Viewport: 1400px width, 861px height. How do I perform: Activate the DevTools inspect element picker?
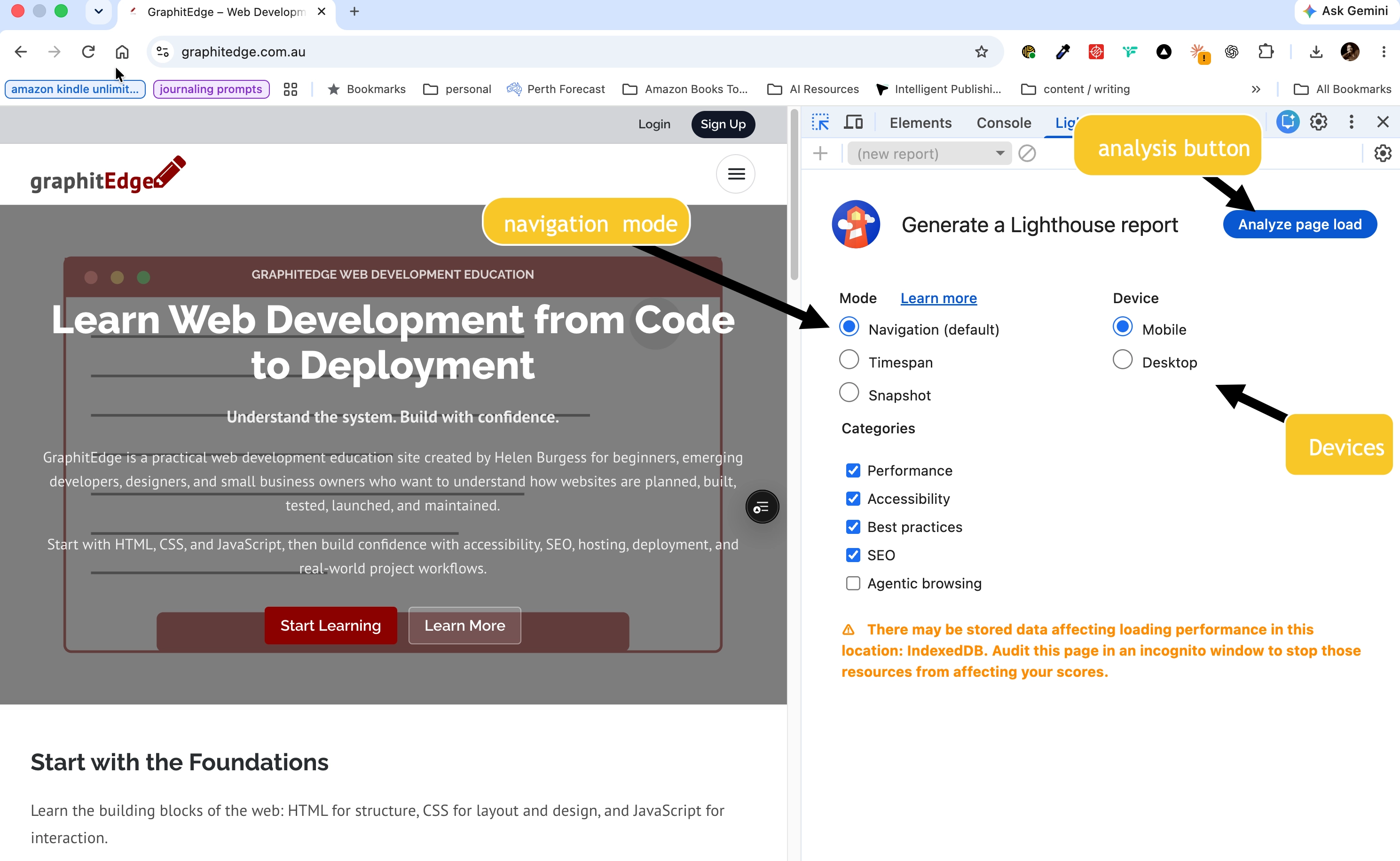[x=820, y=123]
